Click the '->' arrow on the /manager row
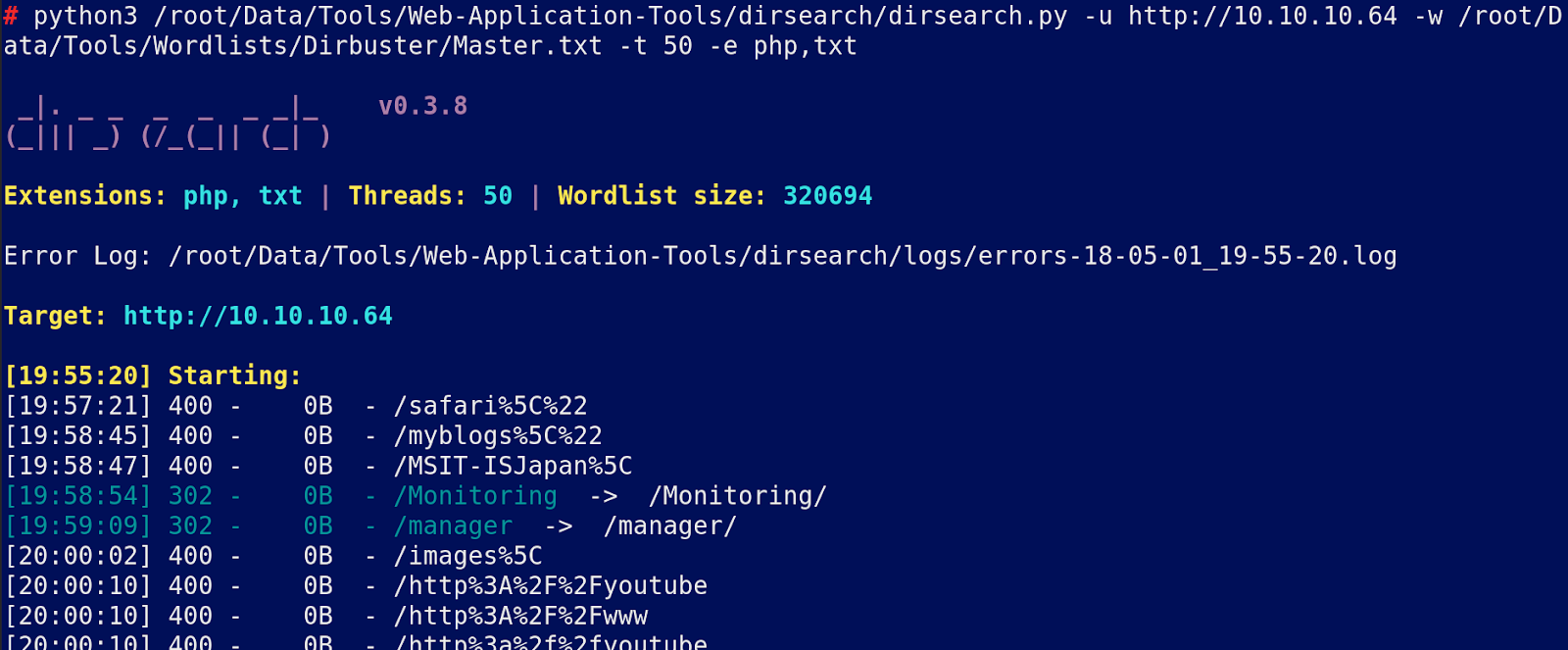Image resolution: width=1568 pixels, height=650 pixels. point(558,526)
